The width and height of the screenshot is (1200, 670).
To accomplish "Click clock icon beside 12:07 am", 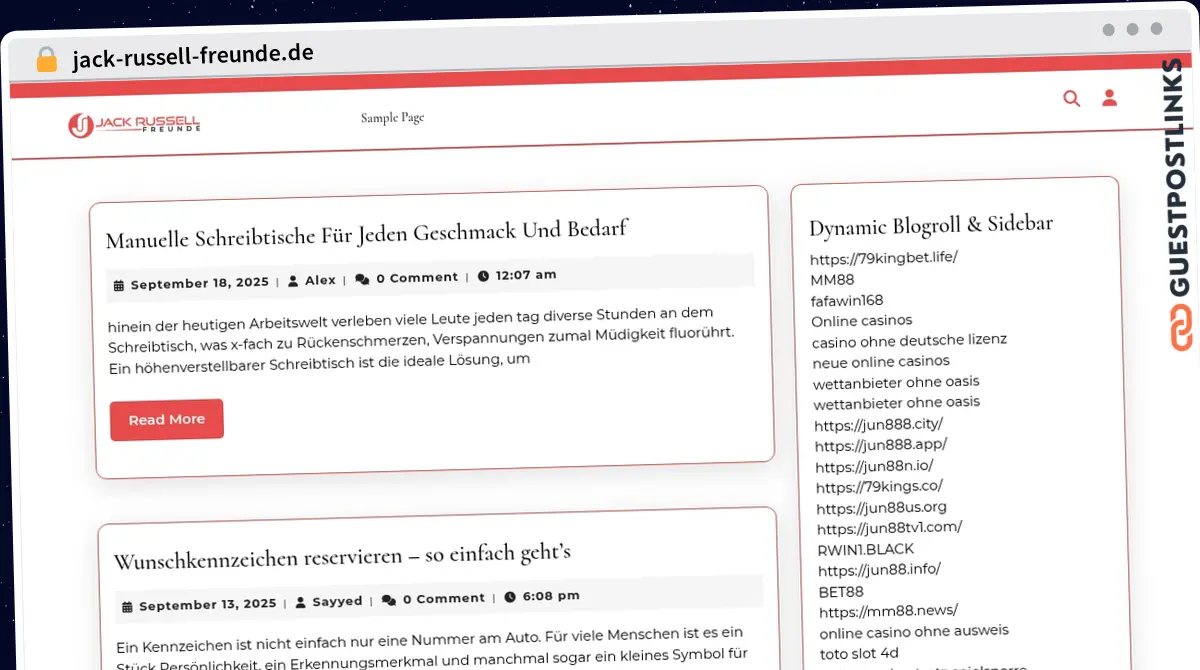I will click(484, 275).
